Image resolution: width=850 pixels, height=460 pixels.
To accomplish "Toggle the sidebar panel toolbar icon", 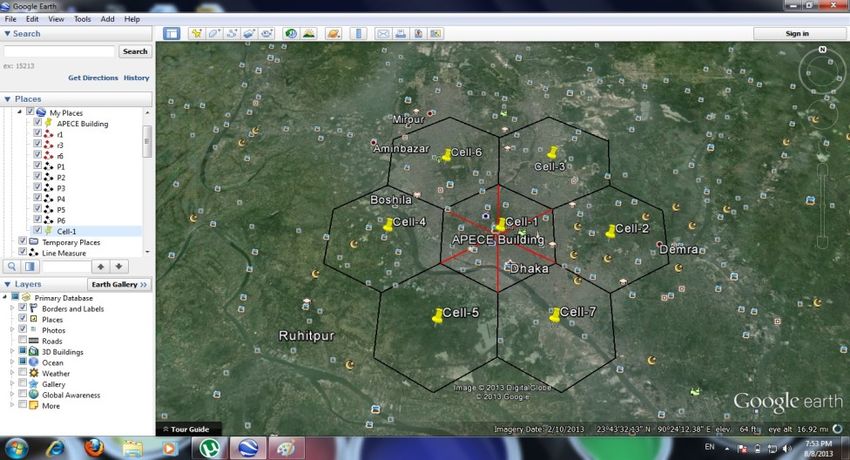I will 172,34.
